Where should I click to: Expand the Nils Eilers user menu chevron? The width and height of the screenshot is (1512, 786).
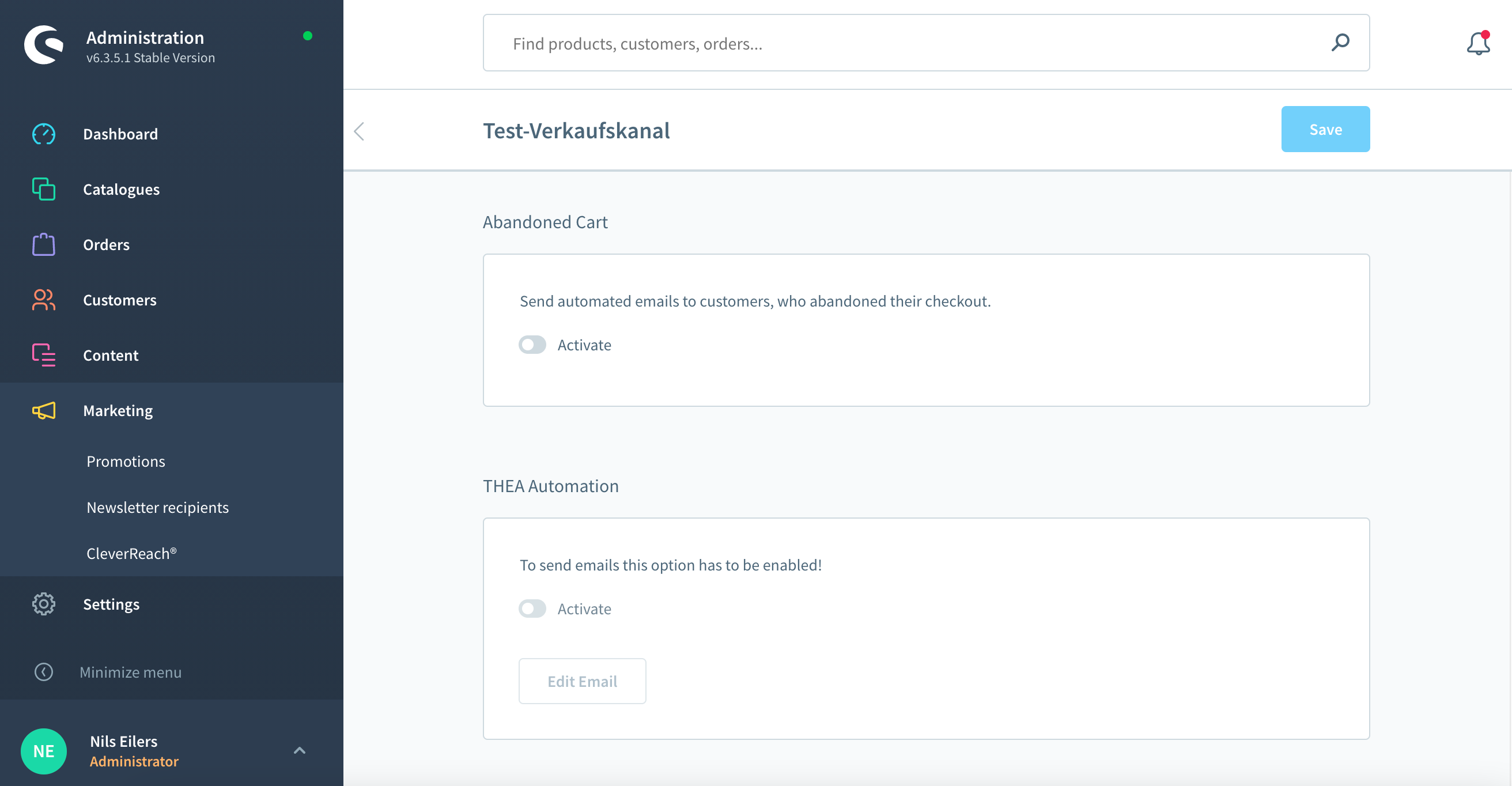(x=300, y=750)
